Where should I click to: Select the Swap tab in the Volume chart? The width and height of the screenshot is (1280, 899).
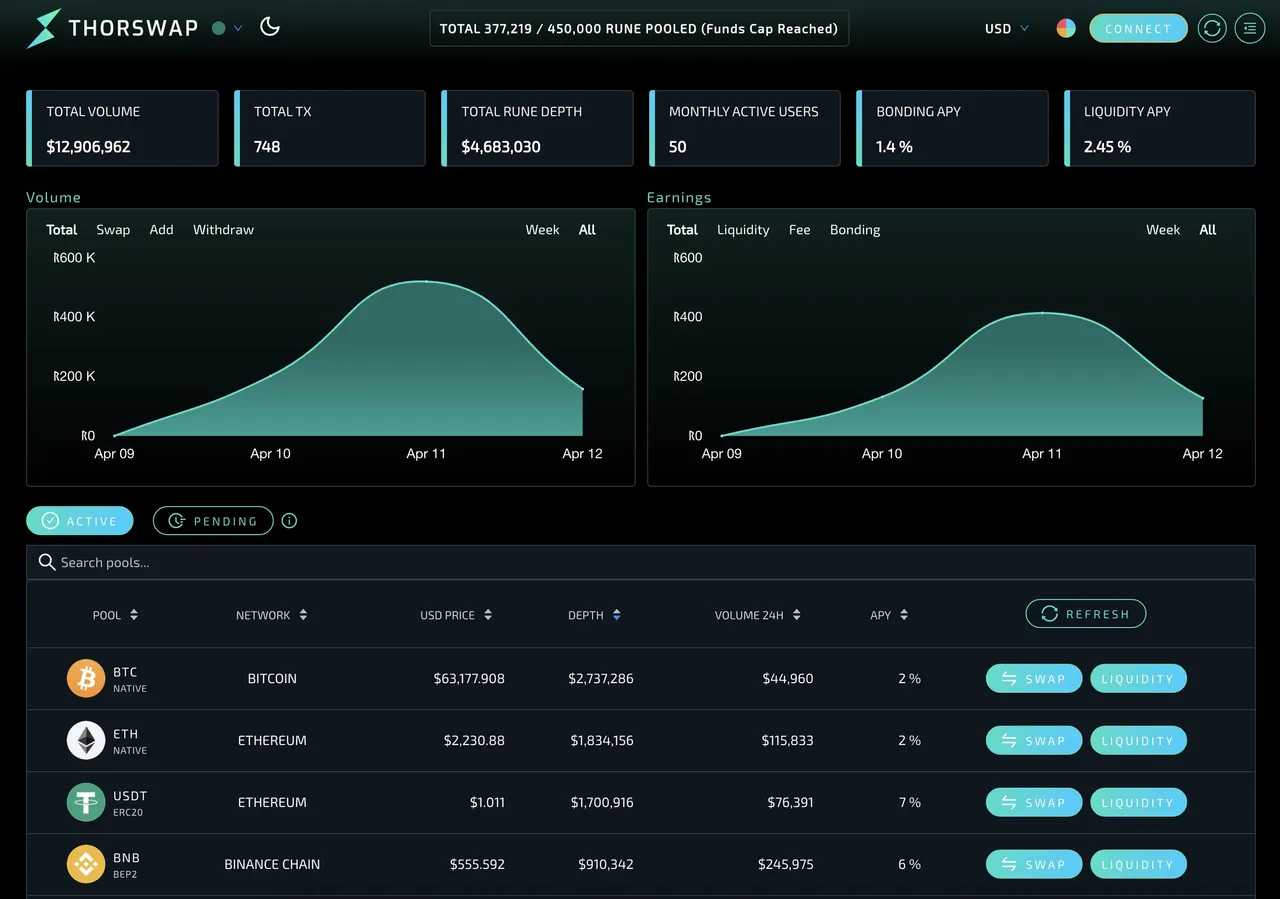tap(113, 230)
